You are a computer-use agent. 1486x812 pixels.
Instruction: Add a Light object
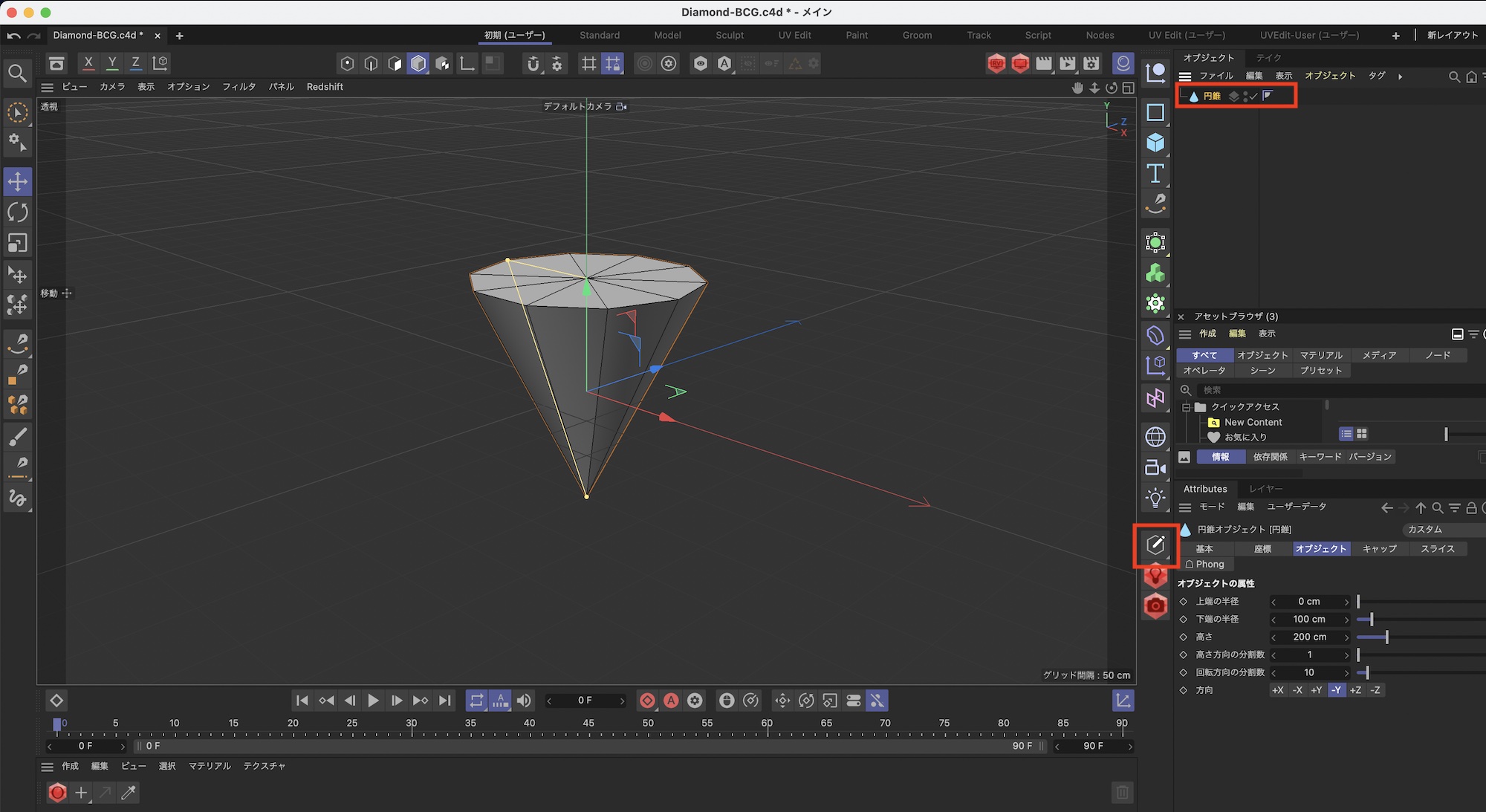(x=1155, y=498)
